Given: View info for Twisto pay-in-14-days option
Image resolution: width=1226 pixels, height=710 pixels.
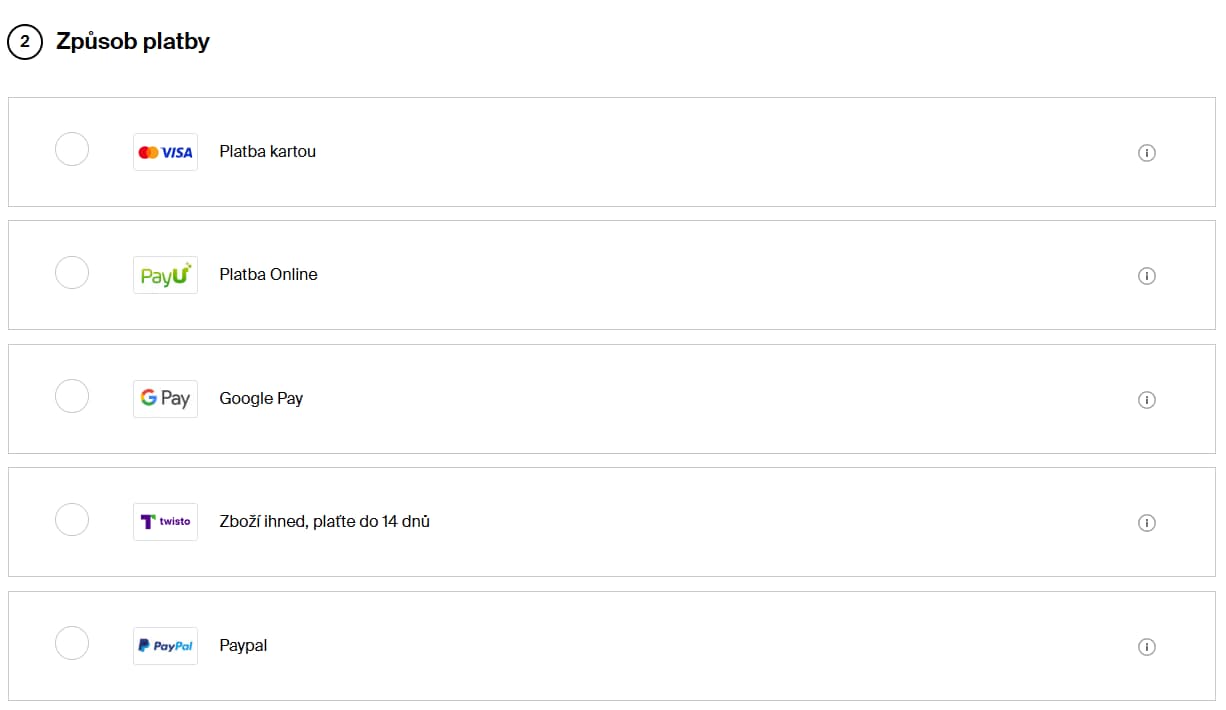Looking at the screenshot, I should tap(1147, 523).
